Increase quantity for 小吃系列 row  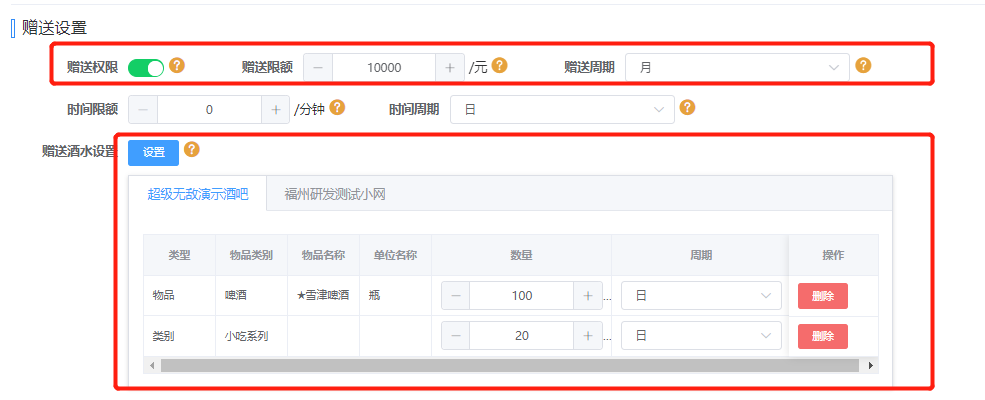[588, 336]
